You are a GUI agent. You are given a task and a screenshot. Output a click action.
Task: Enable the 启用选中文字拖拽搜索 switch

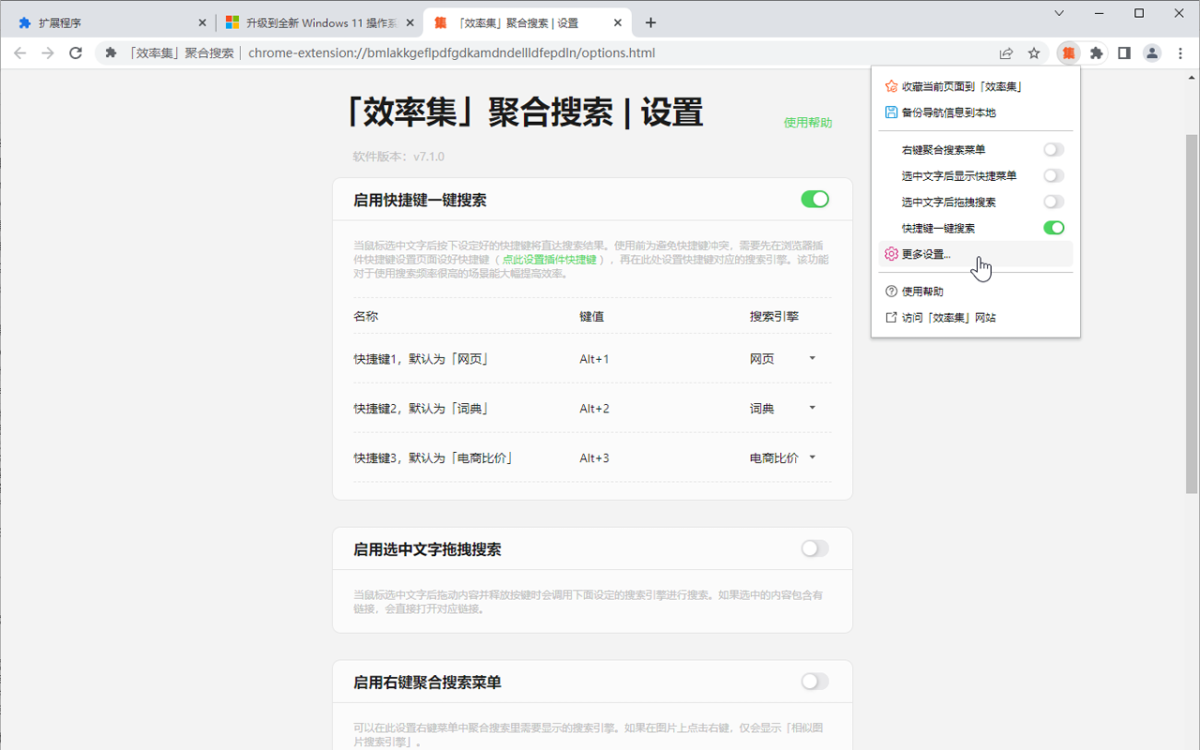coord(814,548)
